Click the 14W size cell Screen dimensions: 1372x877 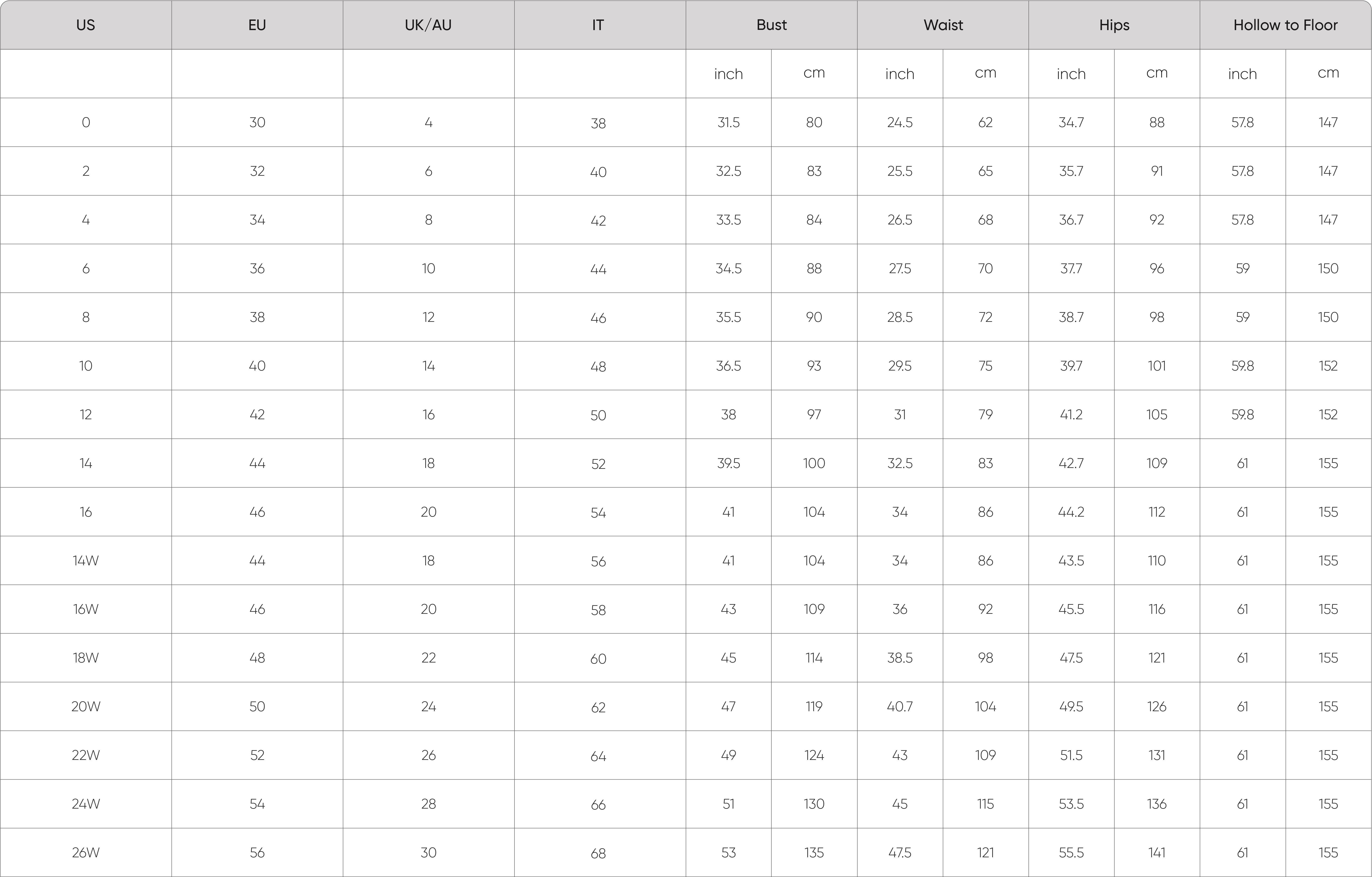(85, 560)
